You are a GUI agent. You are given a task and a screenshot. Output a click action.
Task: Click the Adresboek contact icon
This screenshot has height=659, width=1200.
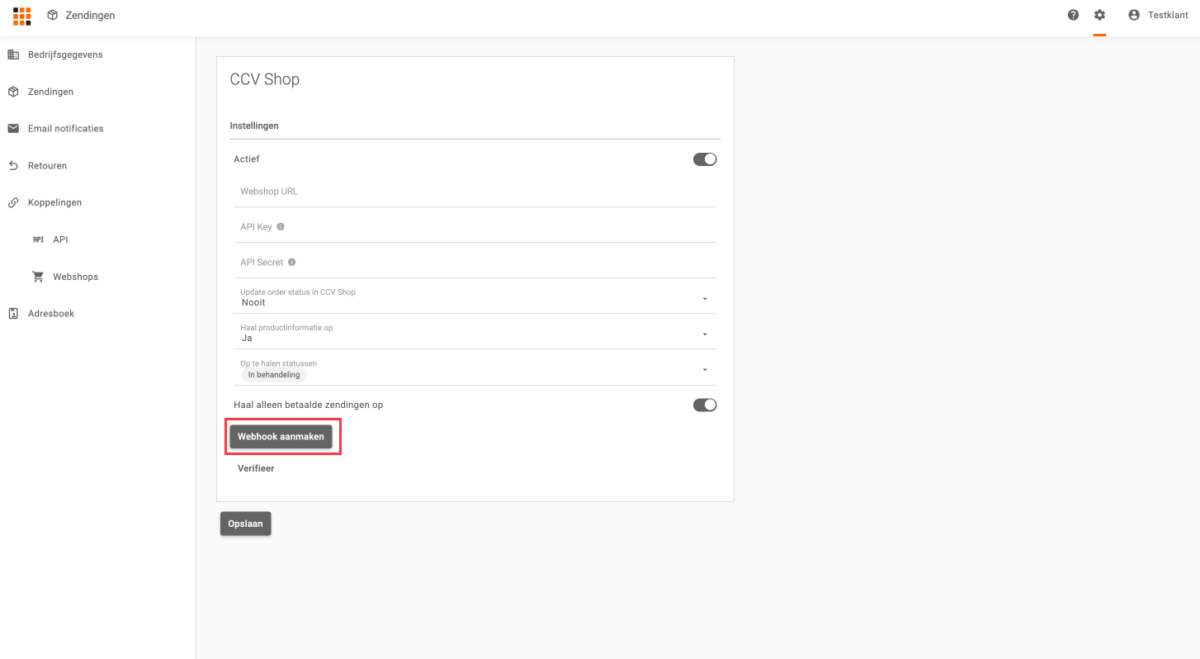(13, 314)
